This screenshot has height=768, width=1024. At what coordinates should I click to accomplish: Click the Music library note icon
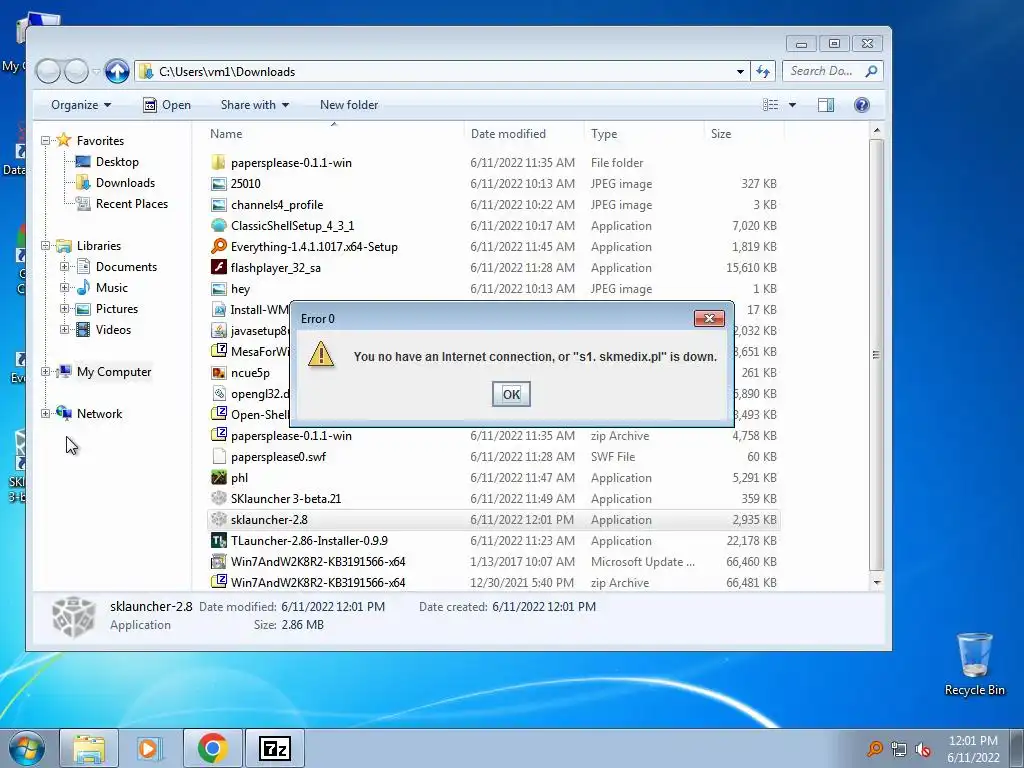click(x=83, y=287)
